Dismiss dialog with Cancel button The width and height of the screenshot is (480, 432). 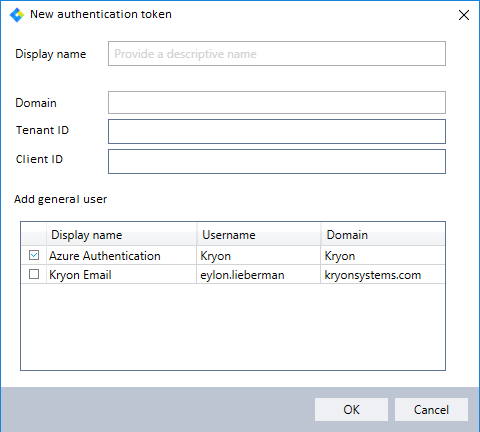pos(431,409)
